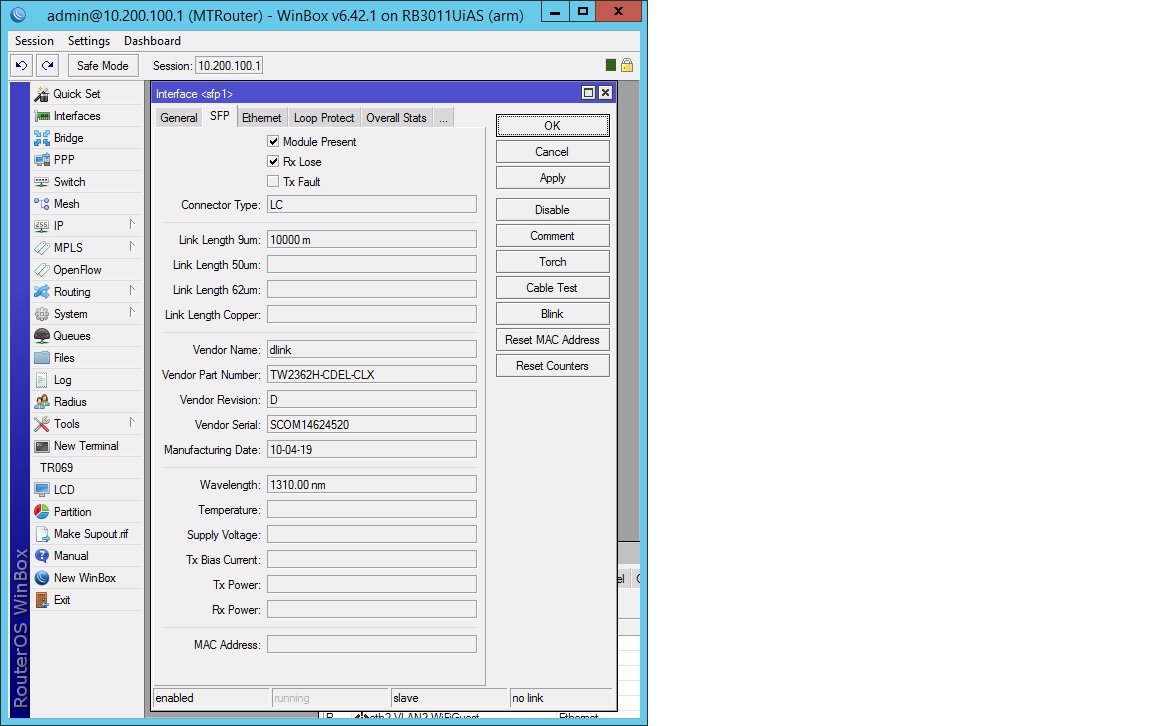Open the Radius section icon
This screenshot has width=1152, height=726.
42,403
